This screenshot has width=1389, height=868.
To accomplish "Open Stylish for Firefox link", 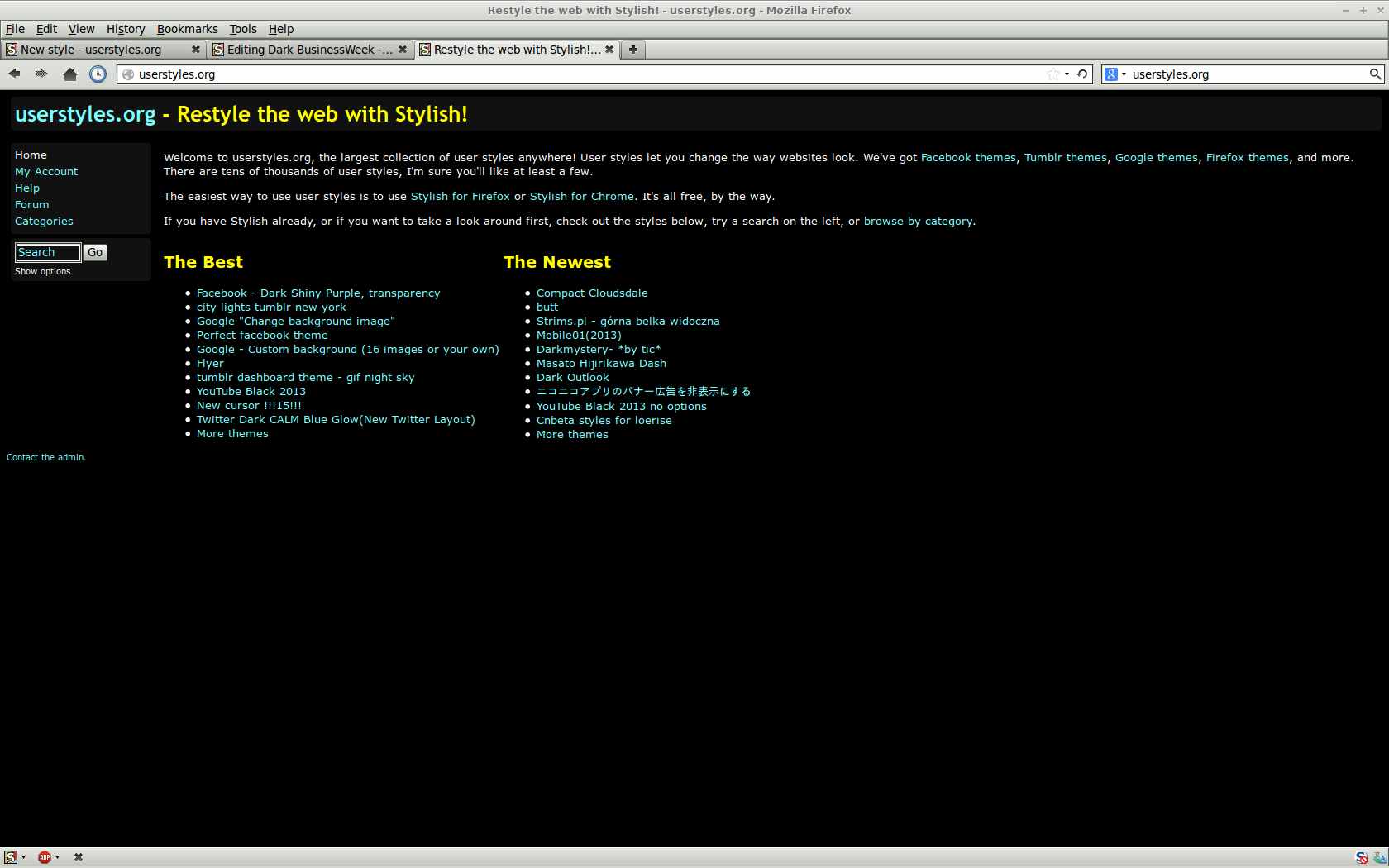I will [461, 197].
